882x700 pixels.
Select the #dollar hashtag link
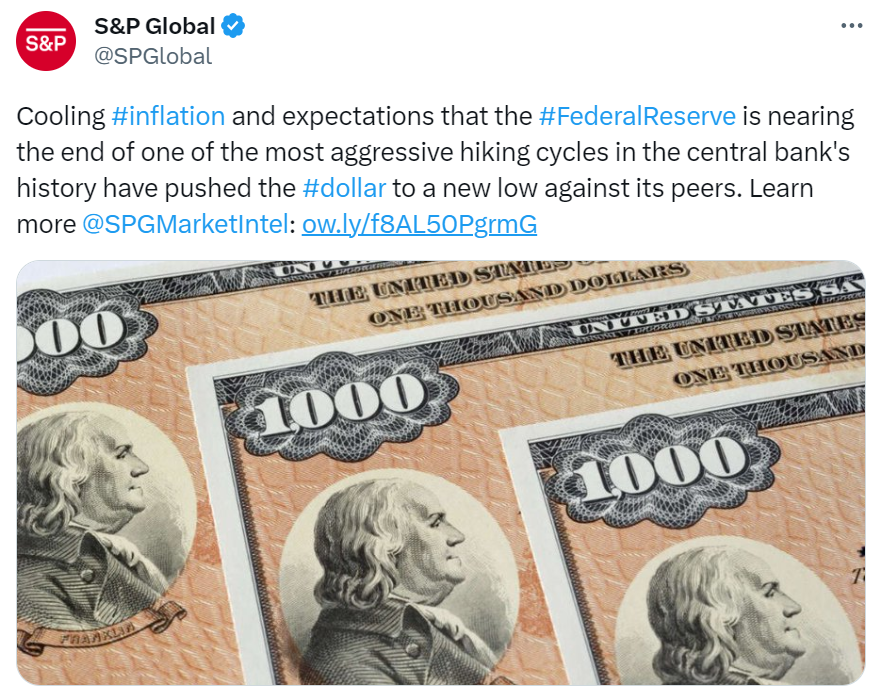344,188
